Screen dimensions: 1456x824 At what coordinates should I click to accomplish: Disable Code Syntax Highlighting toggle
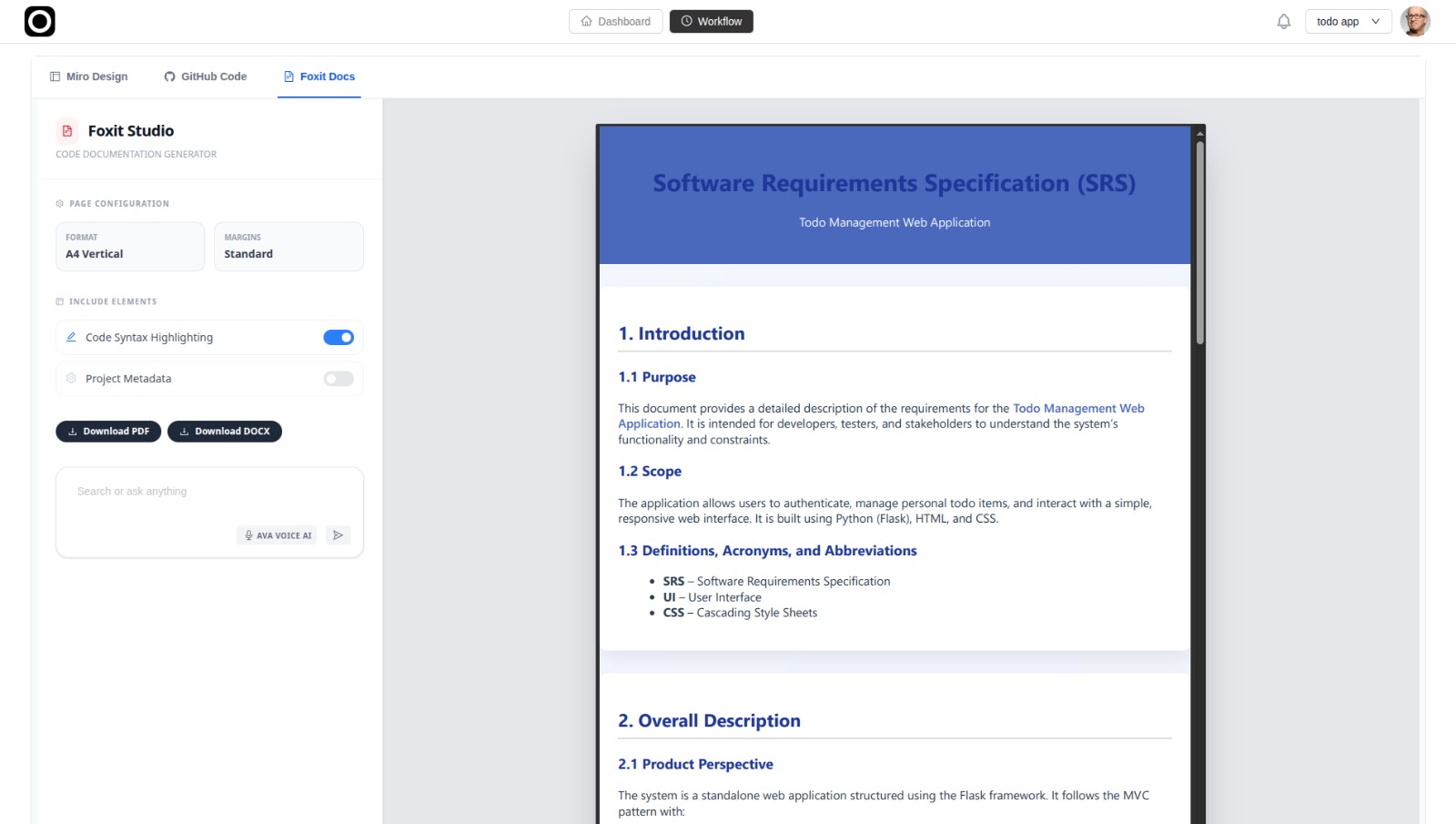(x=339, y=338)
